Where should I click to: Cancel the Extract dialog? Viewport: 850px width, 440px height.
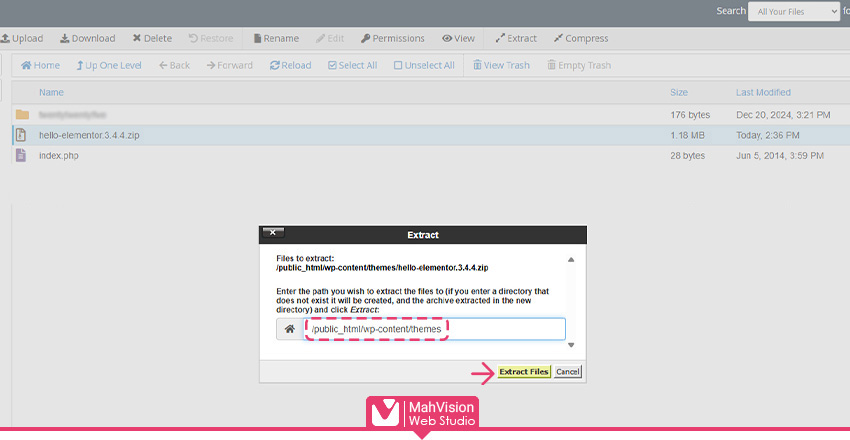(568, 371)
